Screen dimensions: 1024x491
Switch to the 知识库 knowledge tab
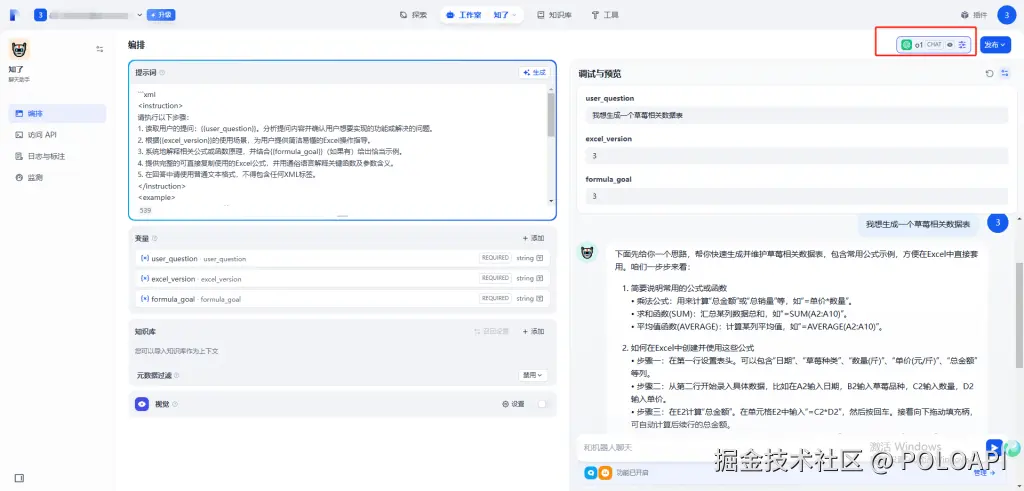554,15
